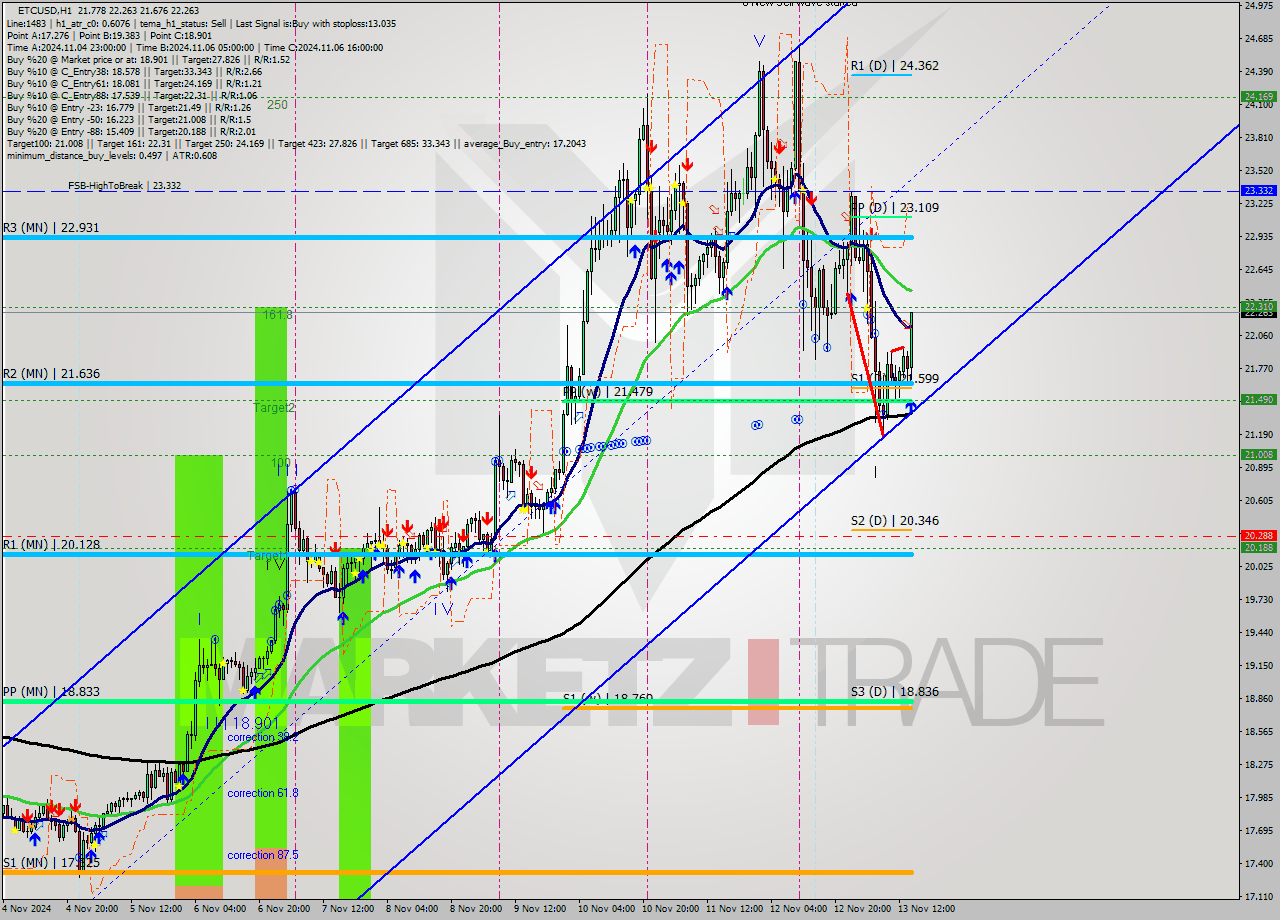Click the ETCUSD,H1 symbol title text

click(x=45, y=9)
